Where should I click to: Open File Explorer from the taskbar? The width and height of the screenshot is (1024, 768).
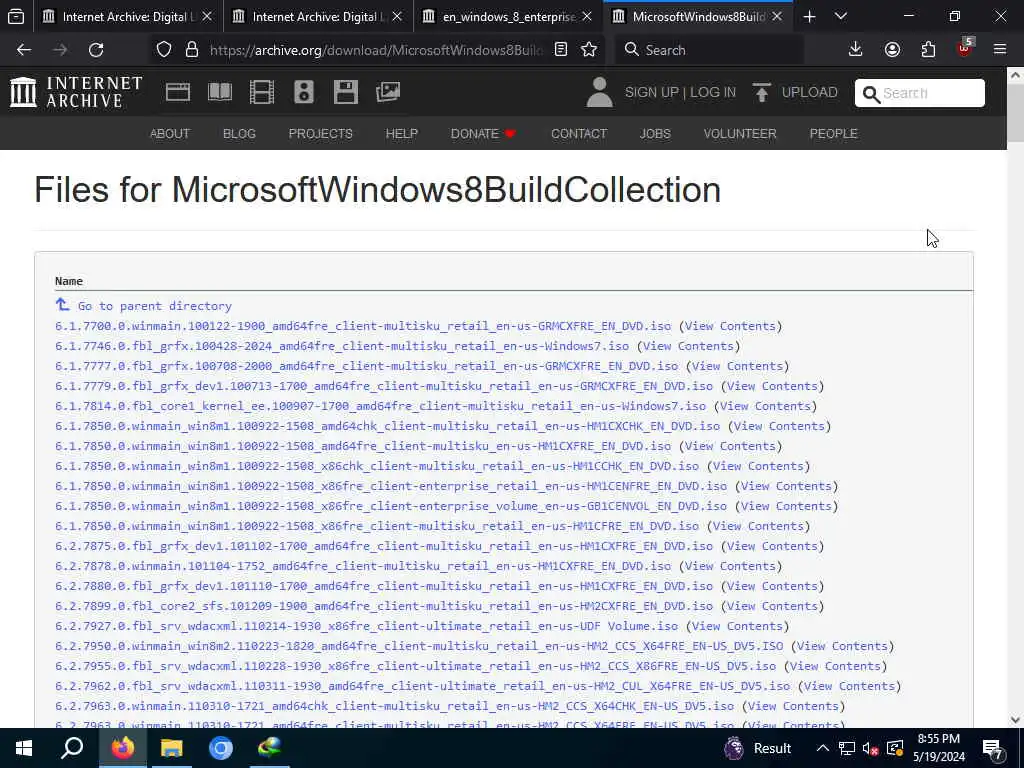point(172,748)
